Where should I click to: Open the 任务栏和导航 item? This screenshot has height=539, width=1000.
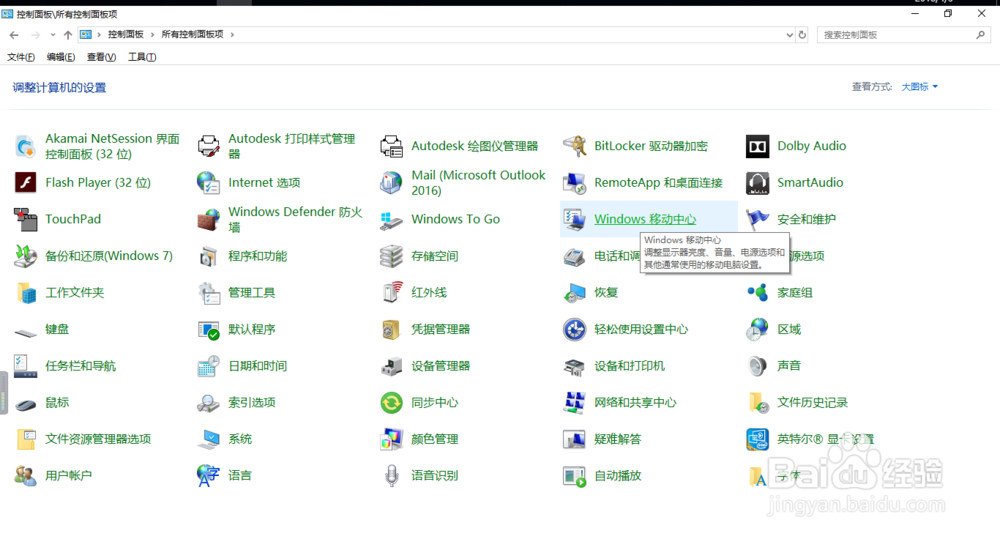coord(80,366)
